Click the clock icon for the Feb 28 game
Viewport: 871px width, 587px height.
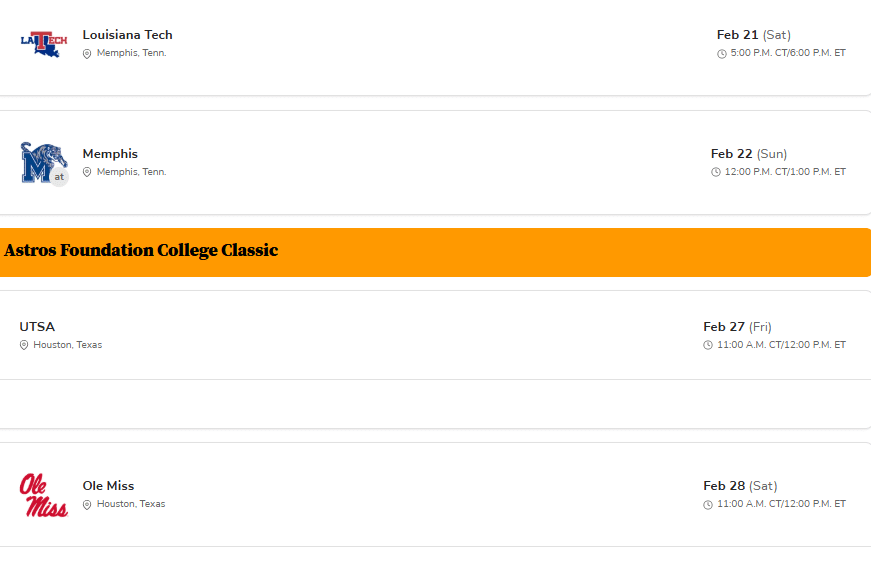pyautogui.click(x=708, y=505)
